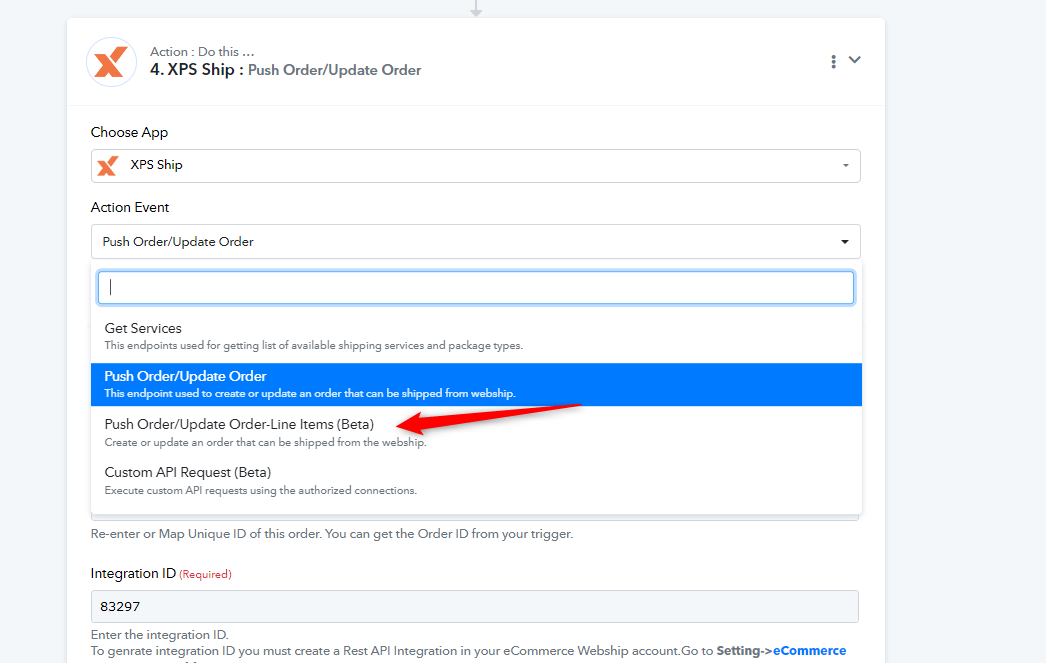Open the three-dot step options menu
This screenshot has width=1046, height=663.
(x=833, y=62)
